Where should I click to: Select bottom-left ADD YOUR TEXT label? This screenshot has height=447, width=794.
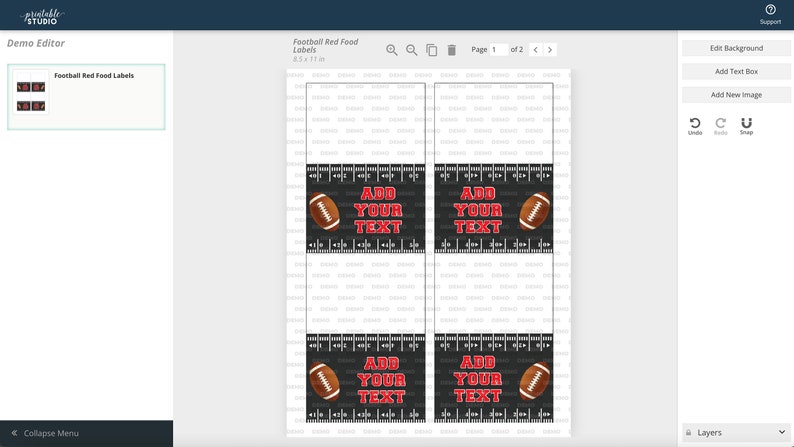(381, 380)
